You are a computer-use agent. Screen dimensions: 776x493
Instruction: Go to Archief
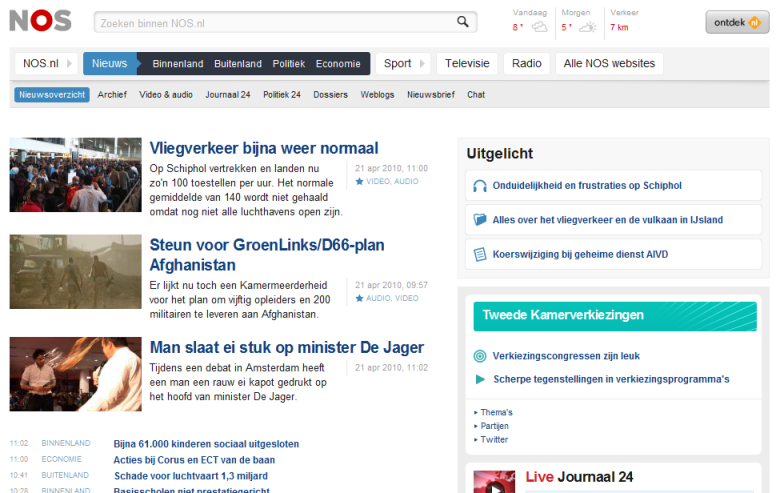pyautogui.click(x=112, y=95)
